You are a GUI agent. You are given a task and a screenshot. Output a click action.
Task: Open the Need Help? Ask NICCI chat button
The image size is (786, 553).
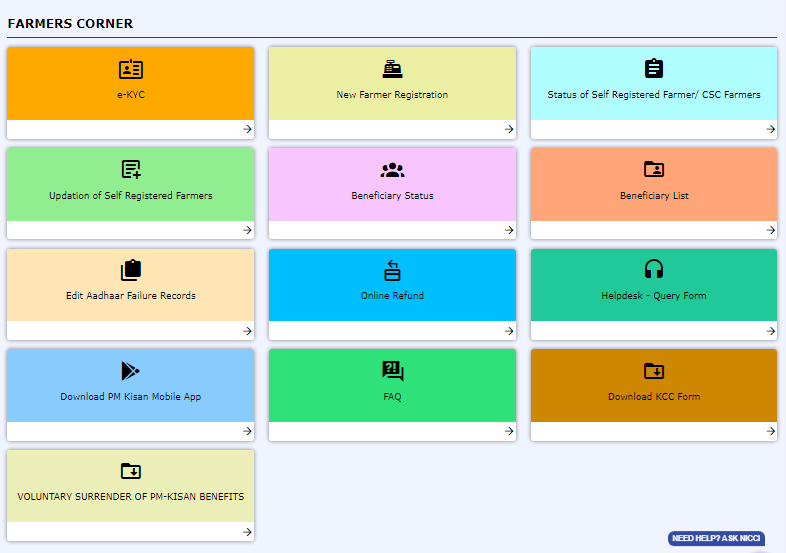point(716,538)
